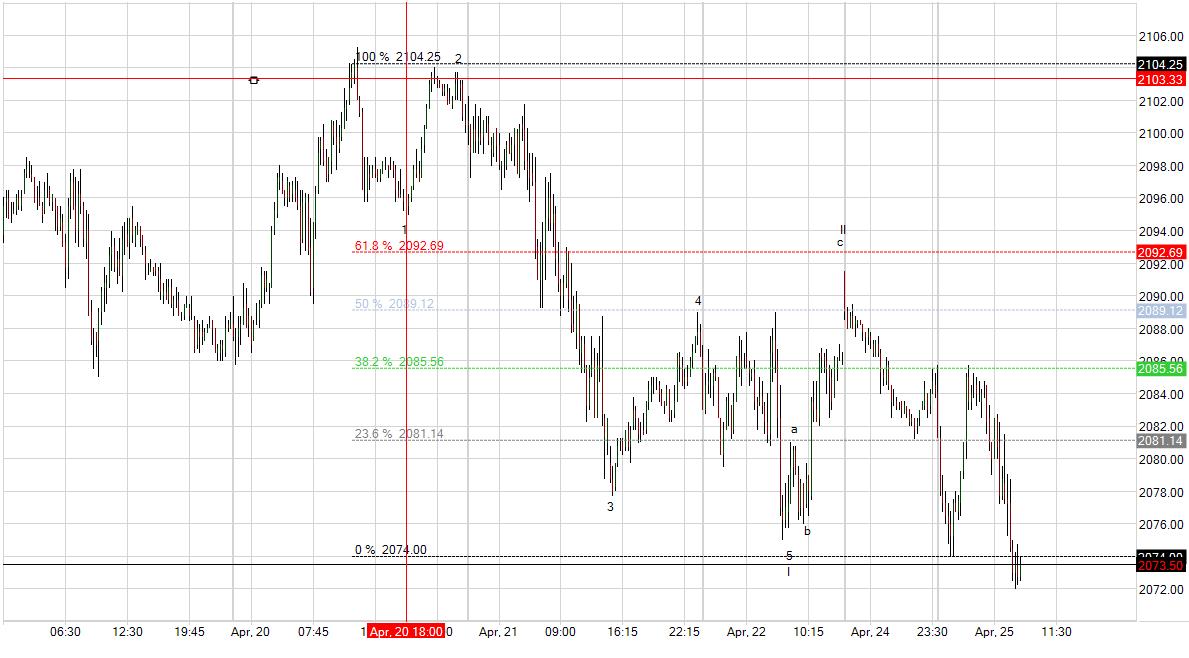Click the 09:00 time axis label
The height and width of the screenshot is (658, 1189).
[560, 632]
